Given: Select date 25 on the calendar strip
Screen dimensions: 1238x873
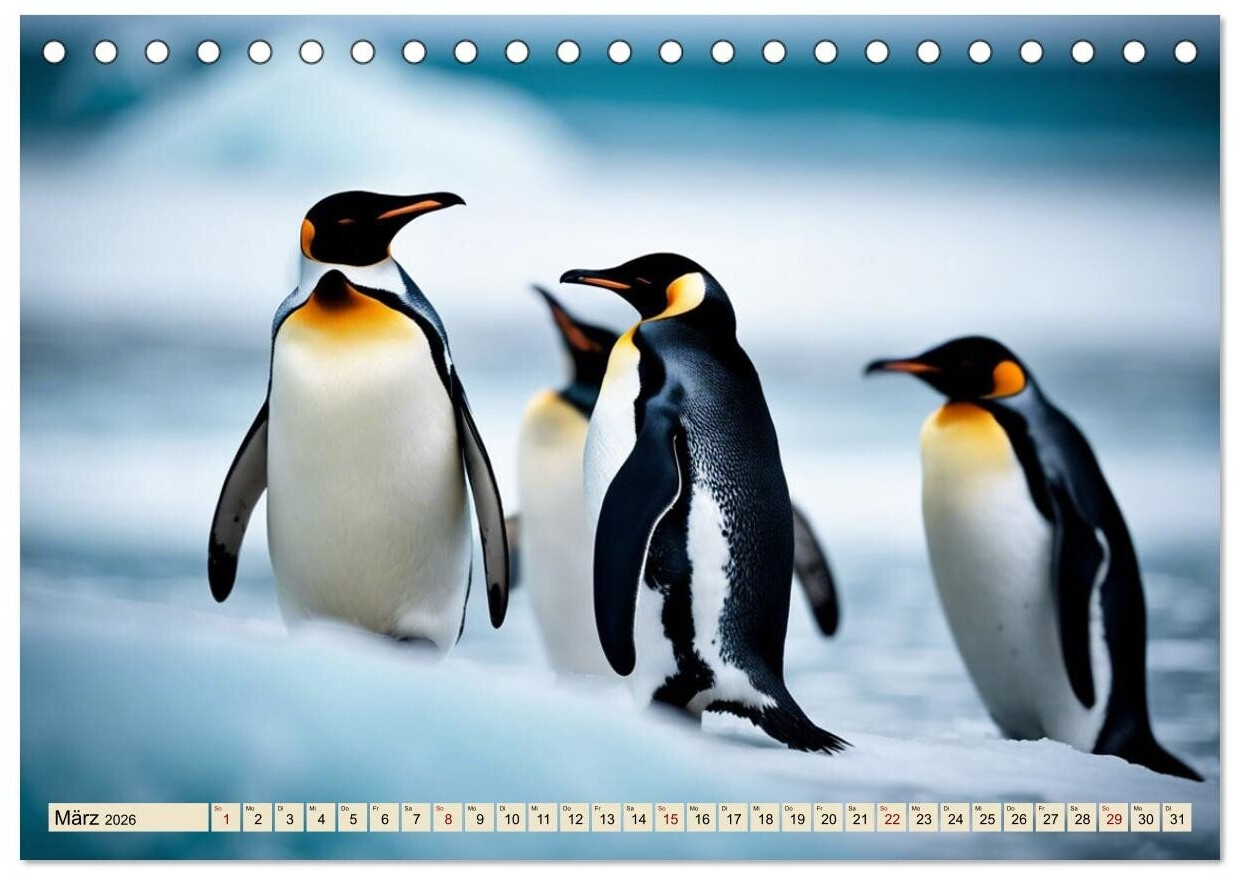Looking at the screenshot, I should [x=986, y=818].
